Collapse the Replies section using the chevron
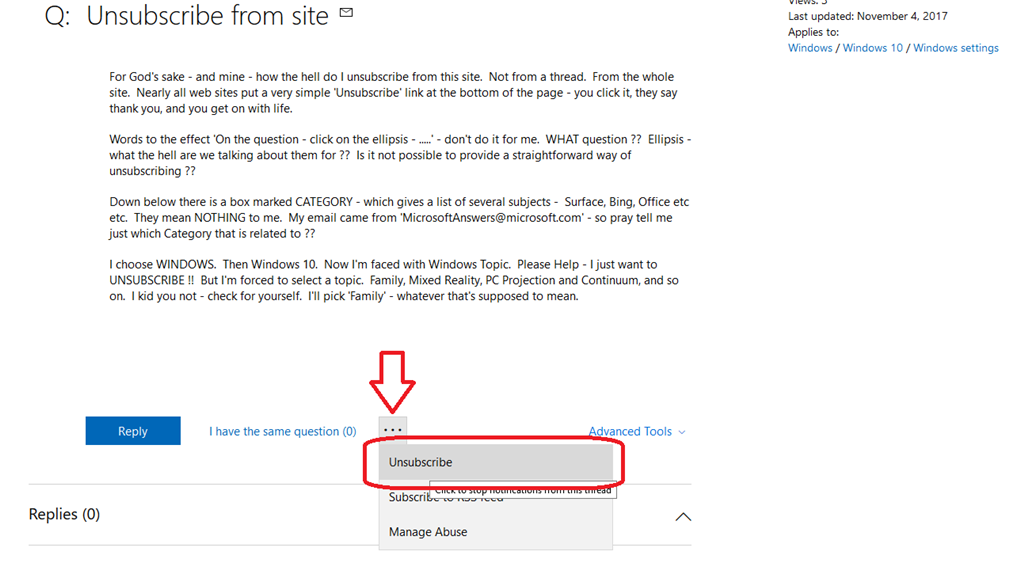This screenshot has height=585, width=1024. pyautogui.click(x=683, y=517)
